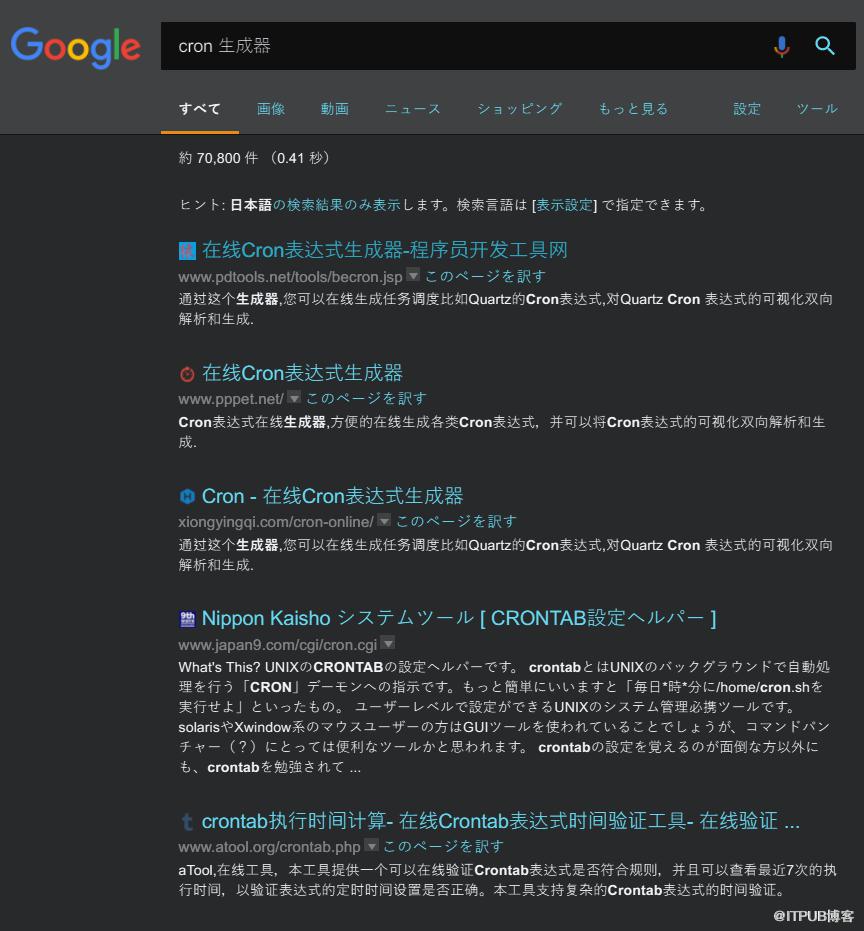Click the URL www.atool.org/crontab.php

270,847
